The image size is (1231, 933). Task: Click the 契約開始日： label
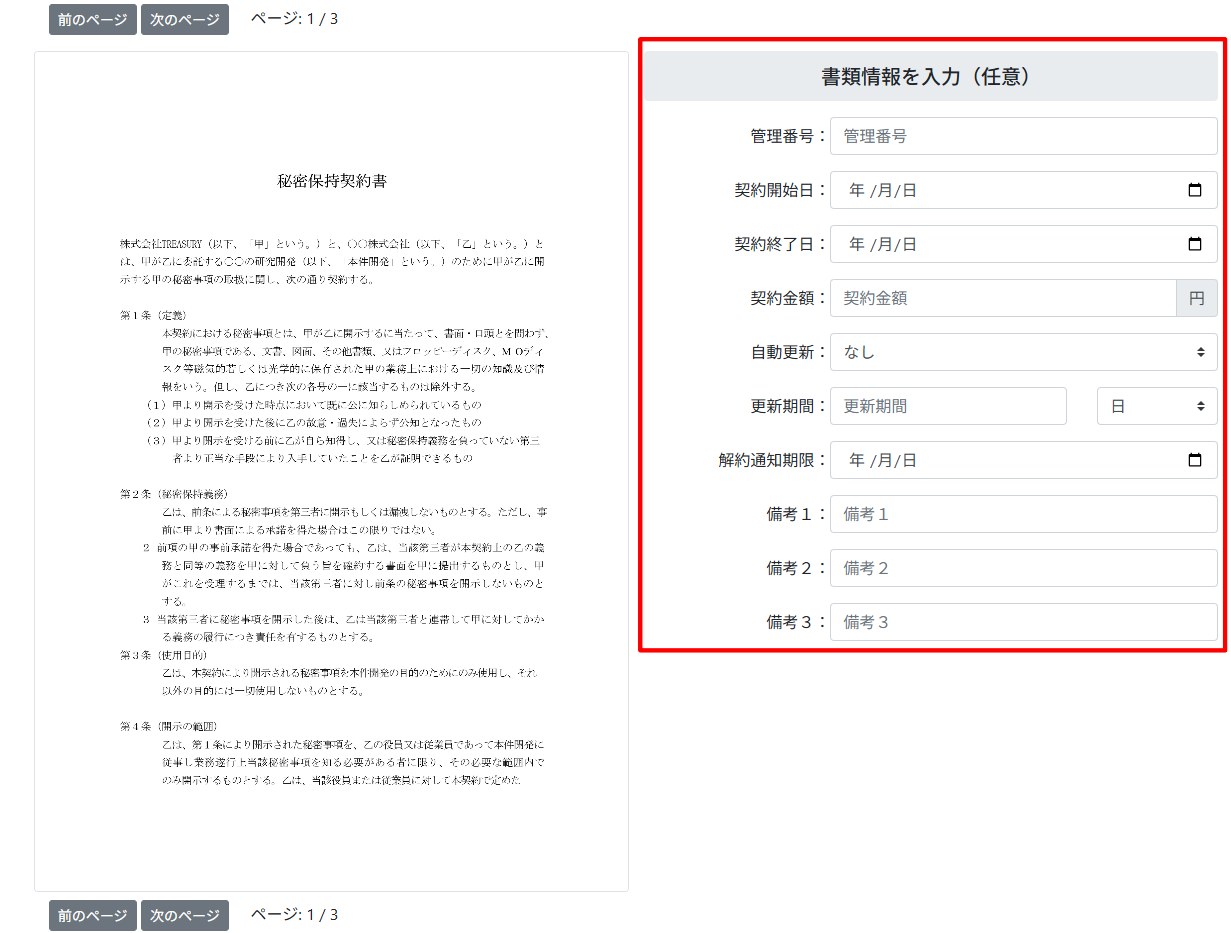[781, 190]
